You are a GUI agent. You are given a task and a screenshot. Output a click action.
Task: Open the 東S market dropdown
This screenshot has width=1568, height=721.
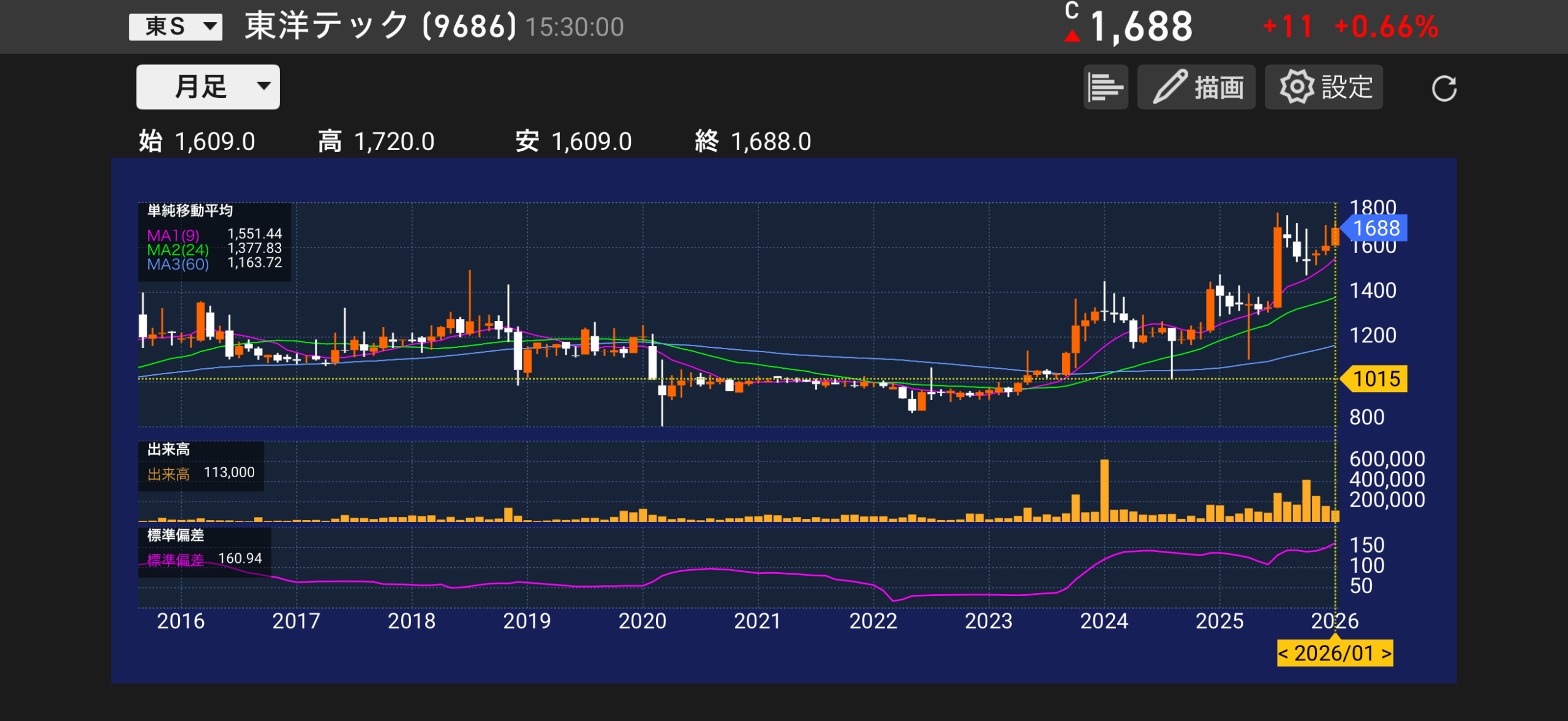175,26
